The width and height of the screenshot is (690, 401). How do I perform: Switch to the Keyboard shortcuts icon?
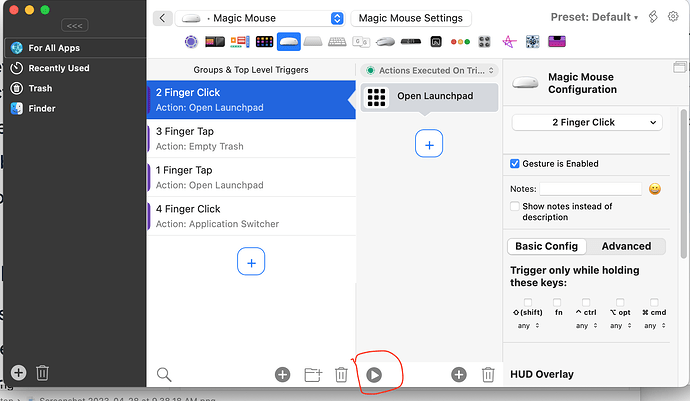(337, 42)
